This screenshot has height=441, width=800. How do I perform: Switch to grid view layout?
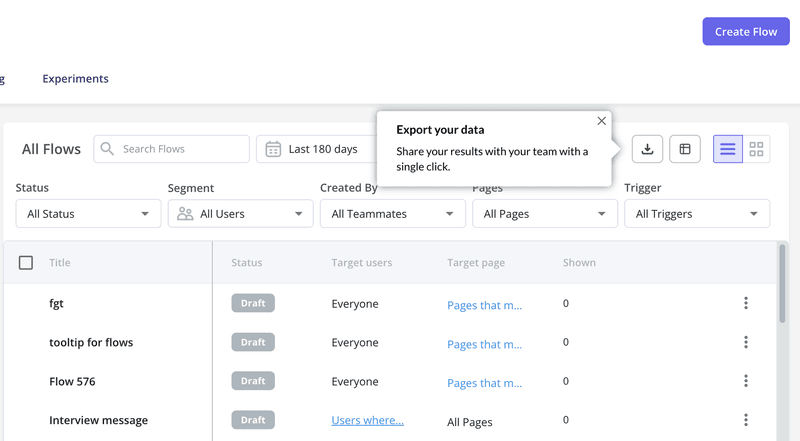[x=756, y=149]
